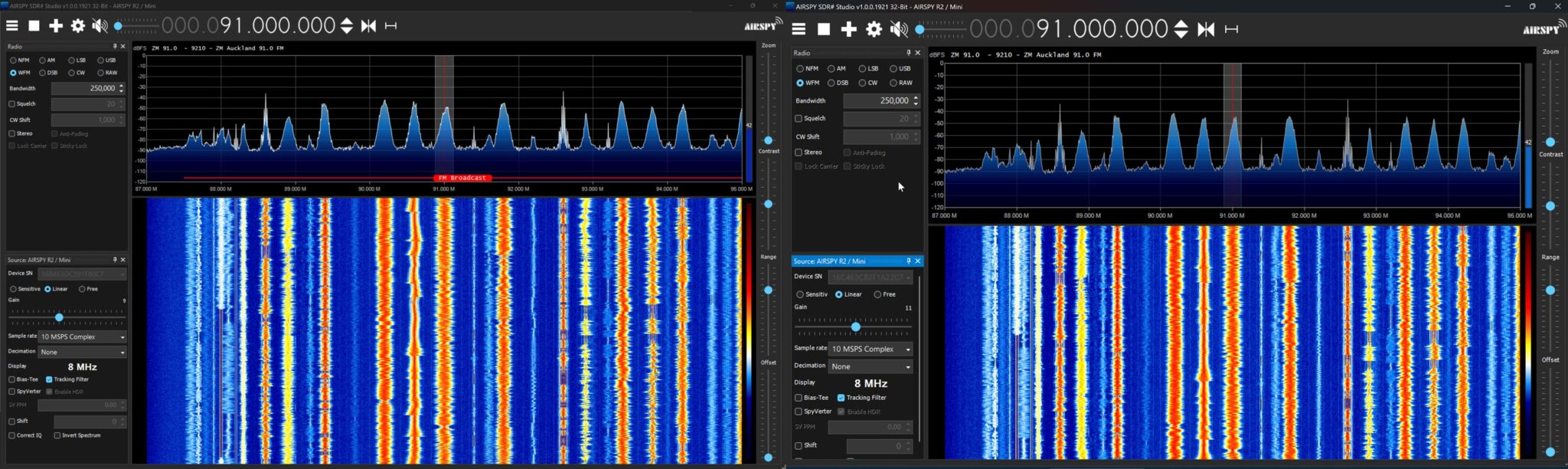
Task: Stop the radio in the right SDR# window
Action: pyautogui.click(x=824, y=29)
